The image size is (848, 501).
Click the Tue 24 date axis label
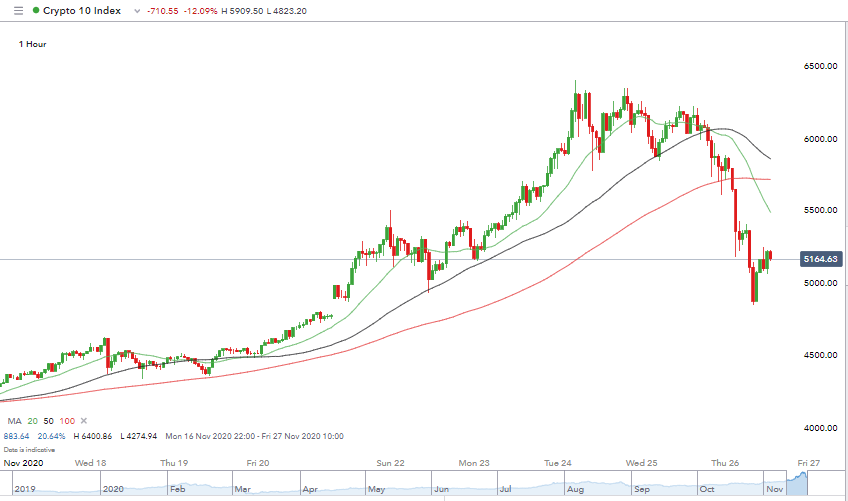558,463
